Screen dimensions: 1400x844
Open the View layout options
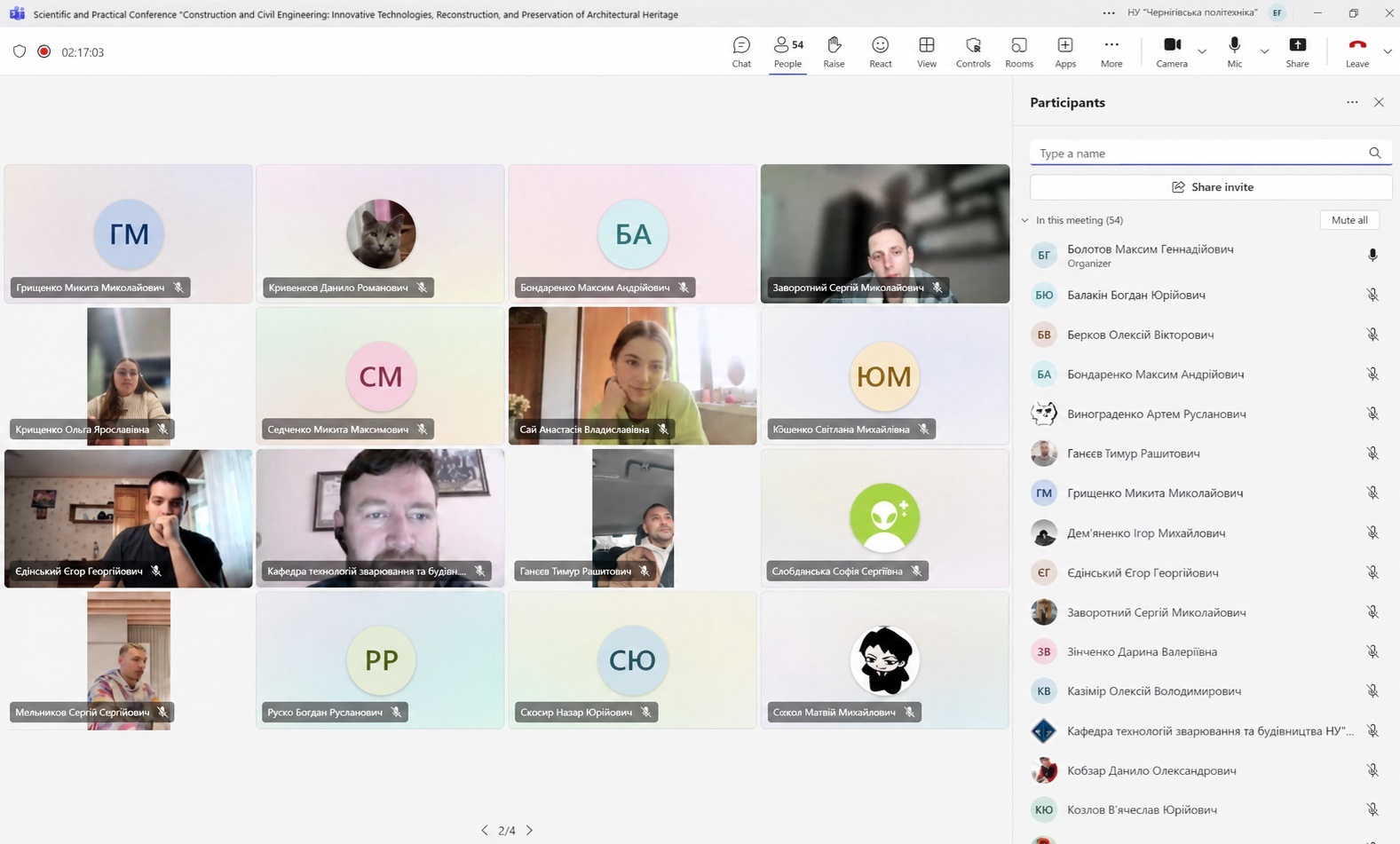(926, 51)
